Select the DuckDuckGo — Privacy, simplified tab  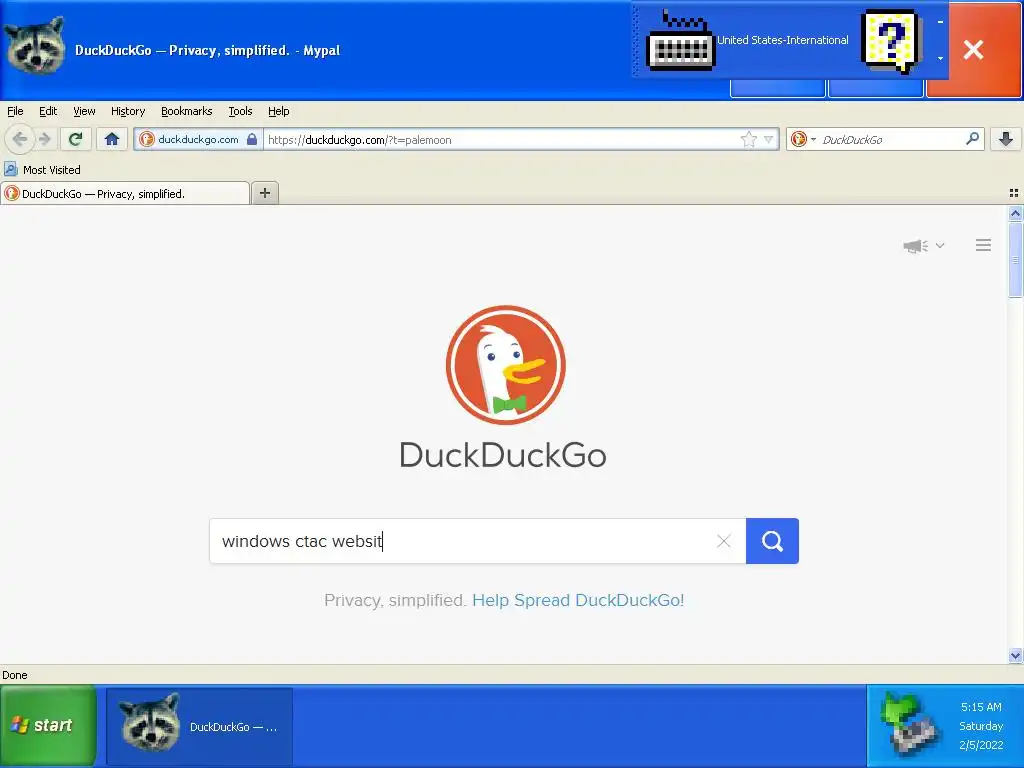tap(125, 193)
